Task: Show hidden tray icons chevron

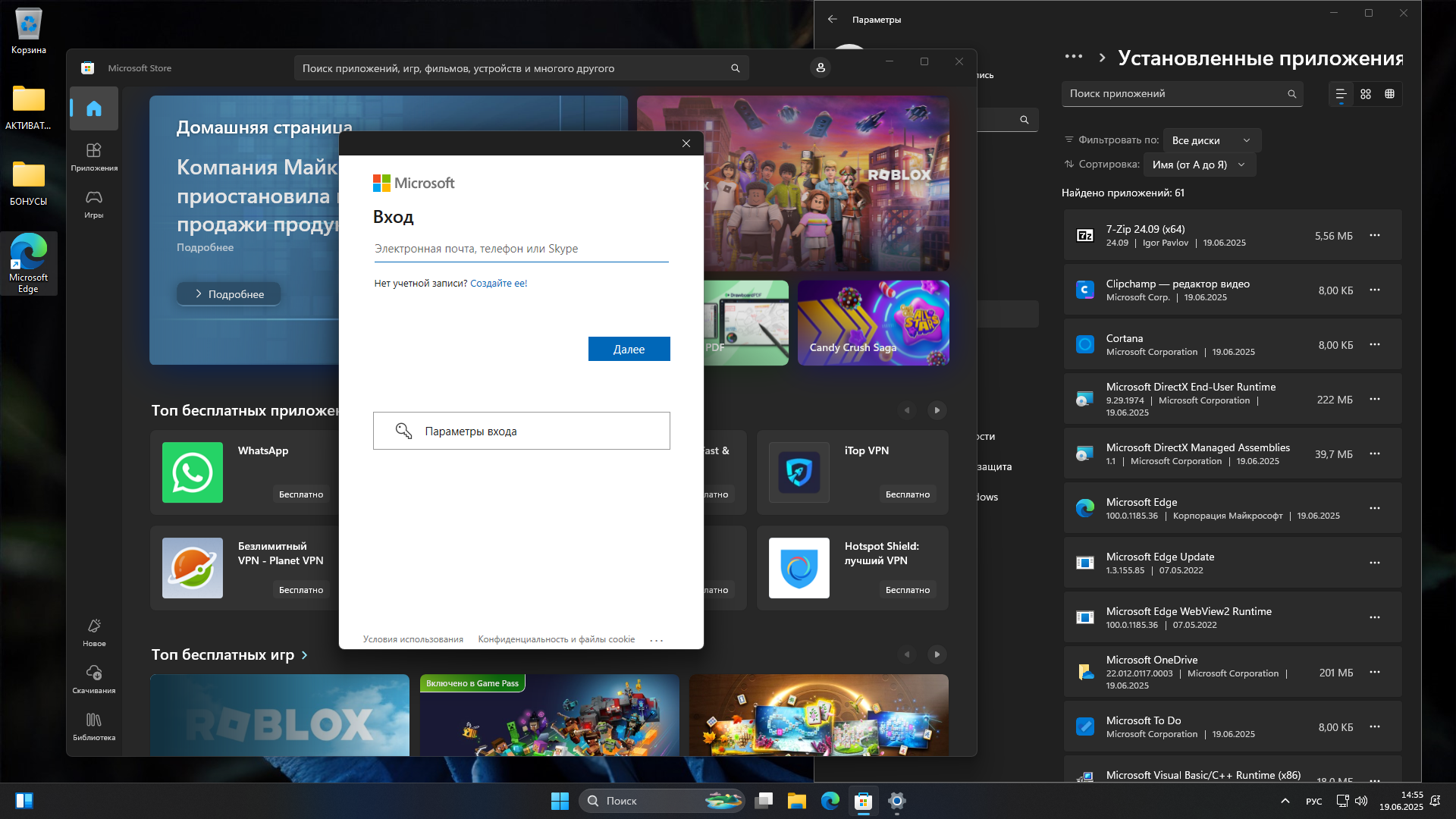Action: (1285, 801)
